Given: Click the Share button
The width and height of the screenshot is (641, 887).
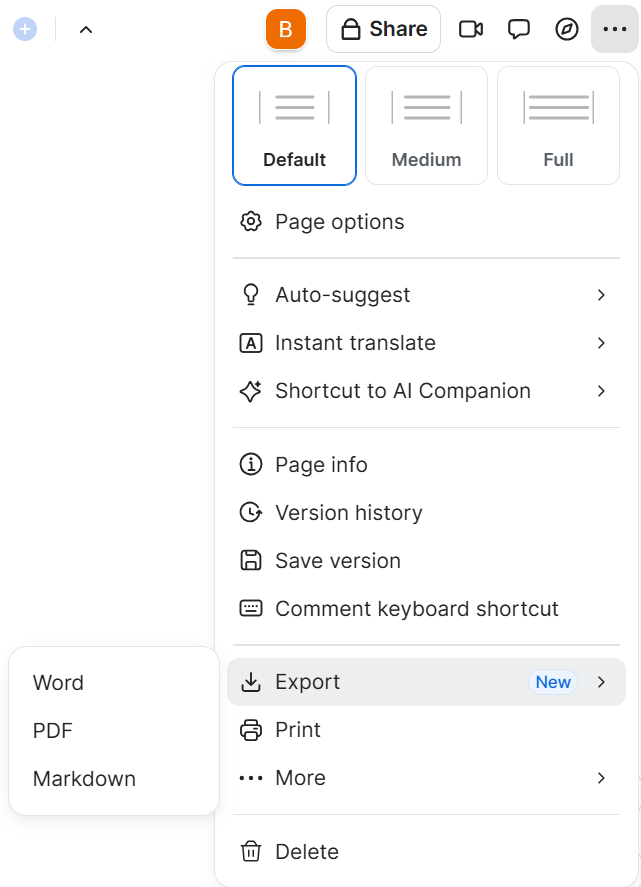Looking at the screenshot, I should click(x=384, y=29).
